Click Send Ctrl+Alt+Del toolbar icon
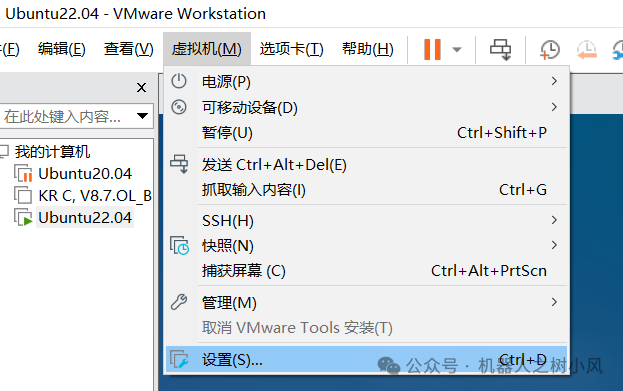 point(500,49)
